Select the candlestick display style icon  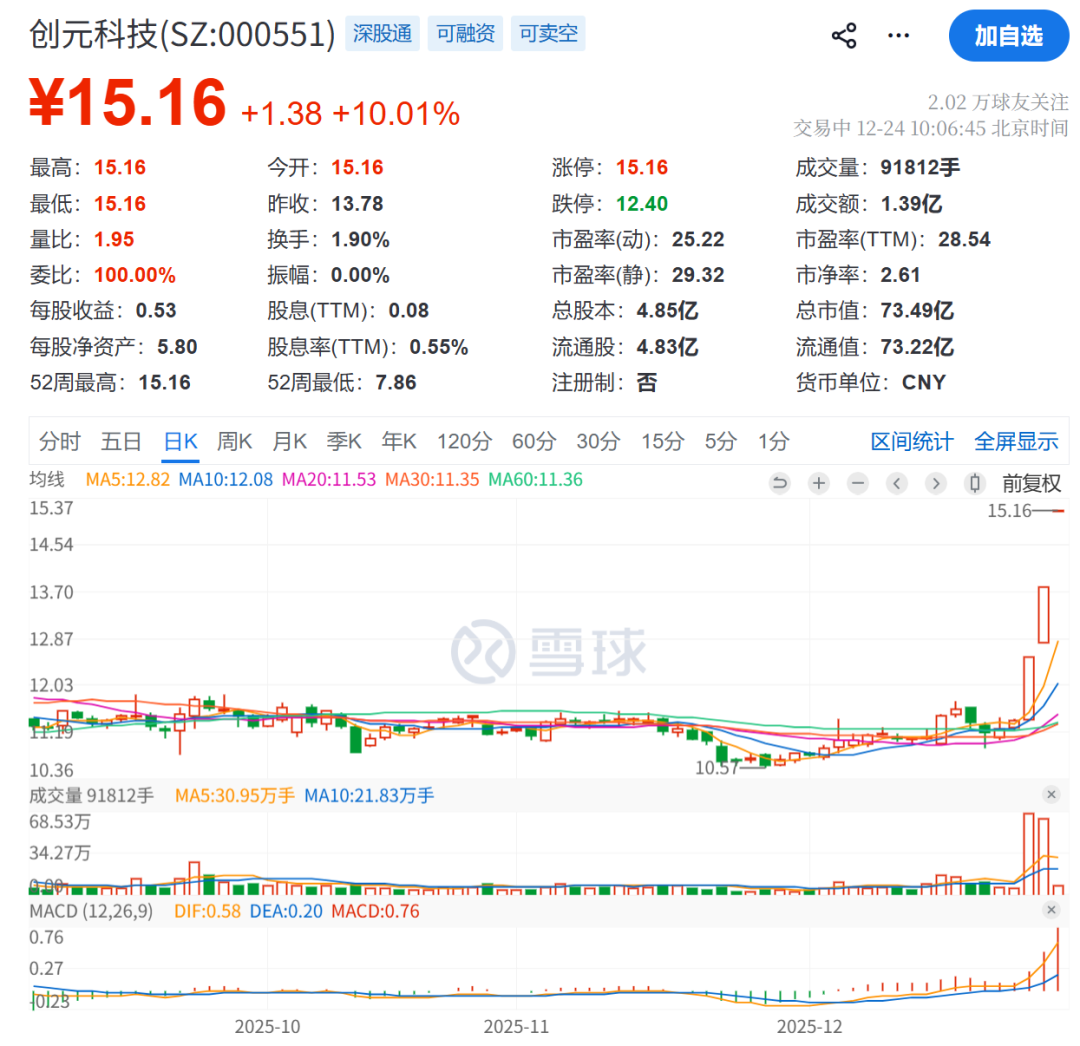coord(975,483)
